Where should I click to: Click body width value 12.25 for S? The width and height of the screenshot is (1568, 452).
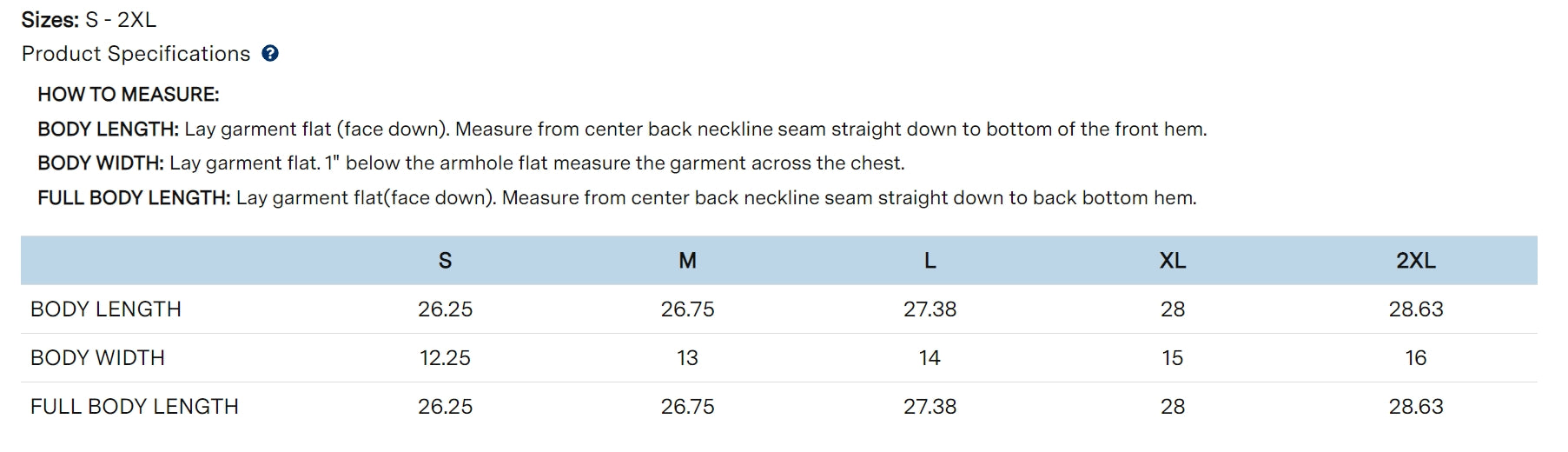(x=445, y=358)
